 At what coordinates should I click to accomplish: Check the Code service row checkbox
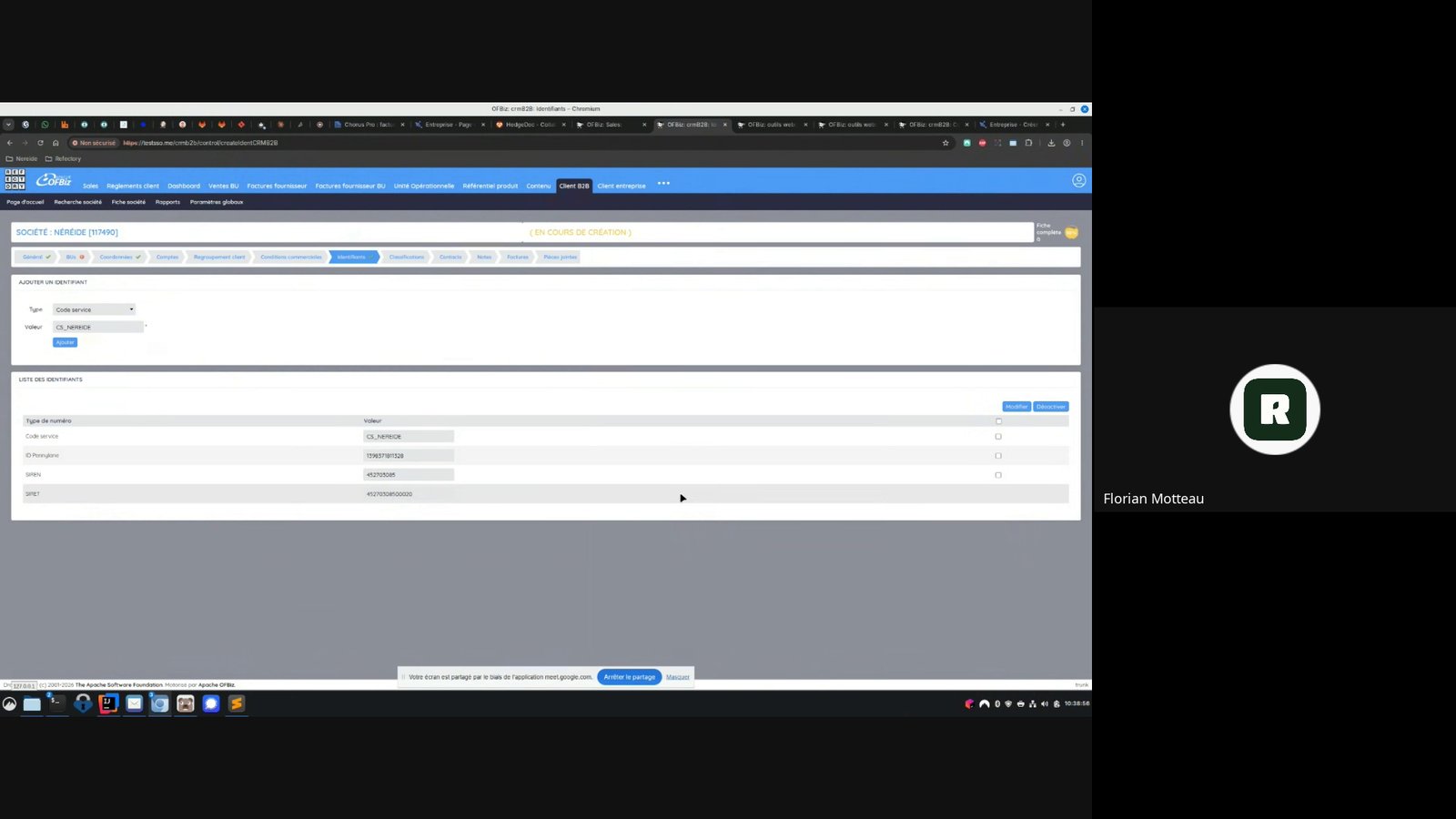(x=998, y=437)
